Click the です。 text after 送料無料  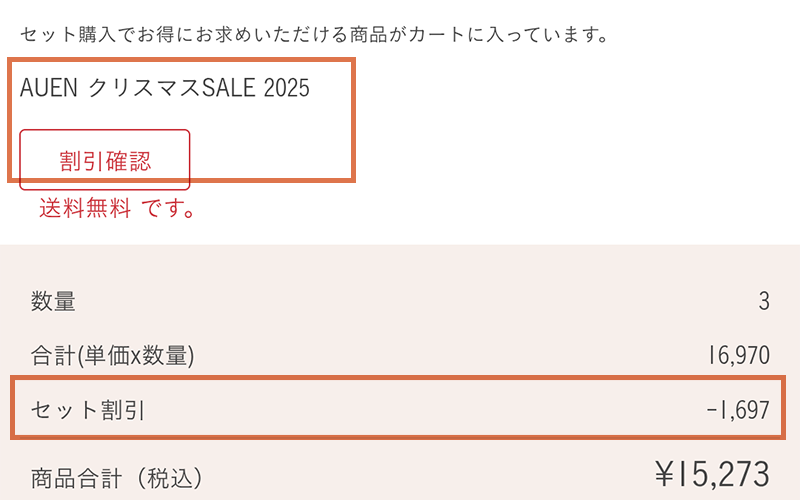[x=168, y=209]
